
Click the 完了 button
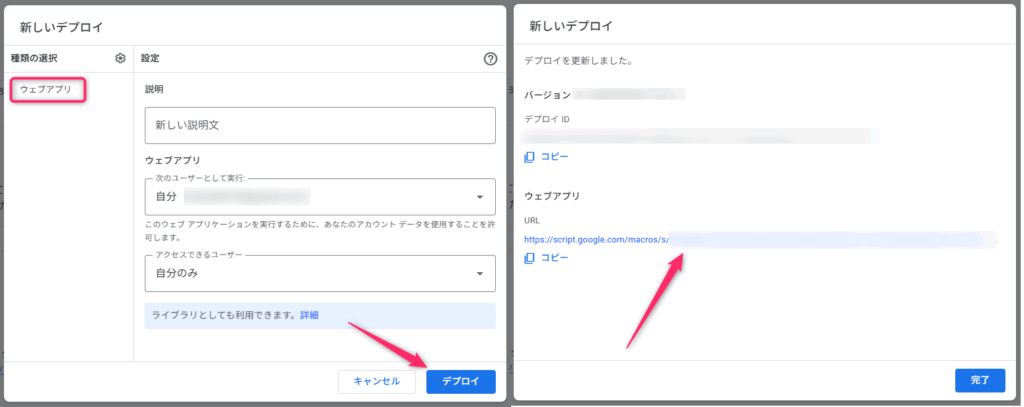click(980, 380)
